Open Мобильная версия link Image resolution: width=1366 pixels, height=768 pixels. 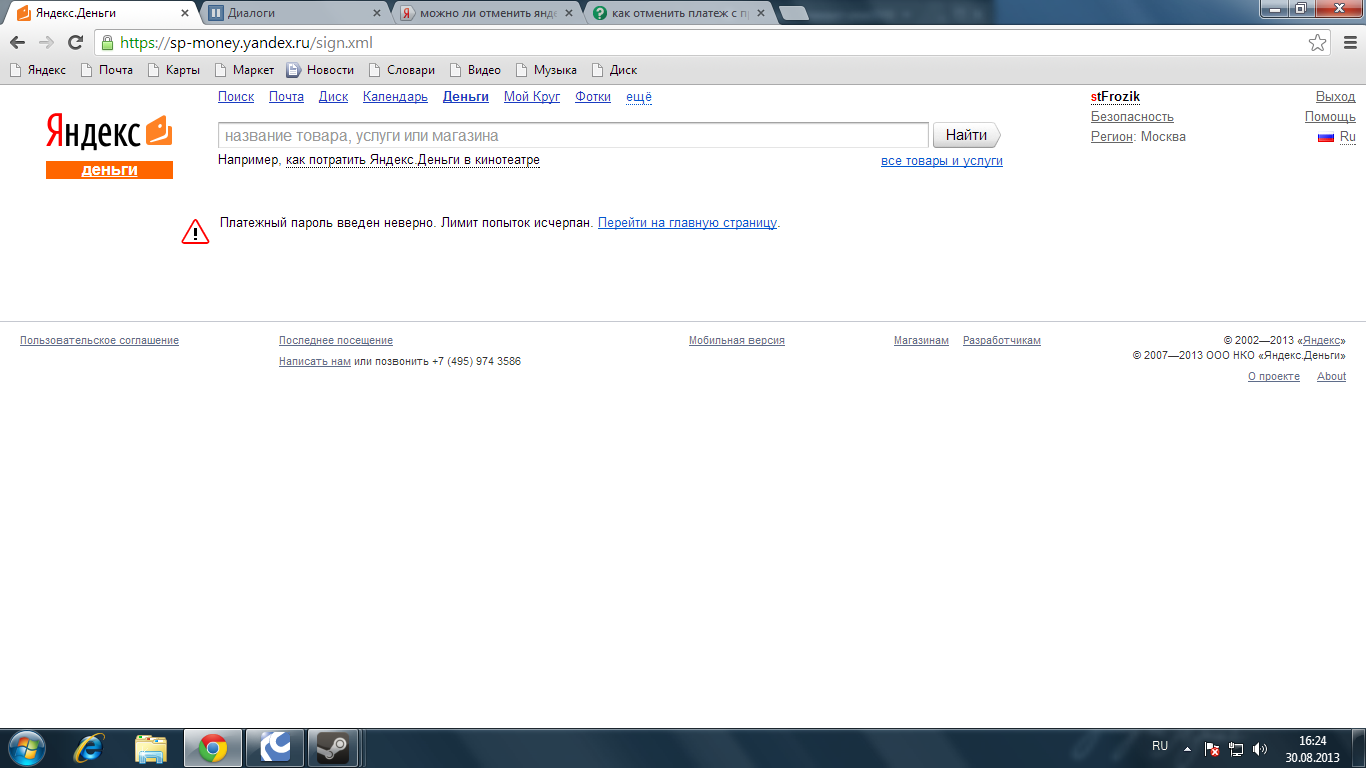pos(737,341)
